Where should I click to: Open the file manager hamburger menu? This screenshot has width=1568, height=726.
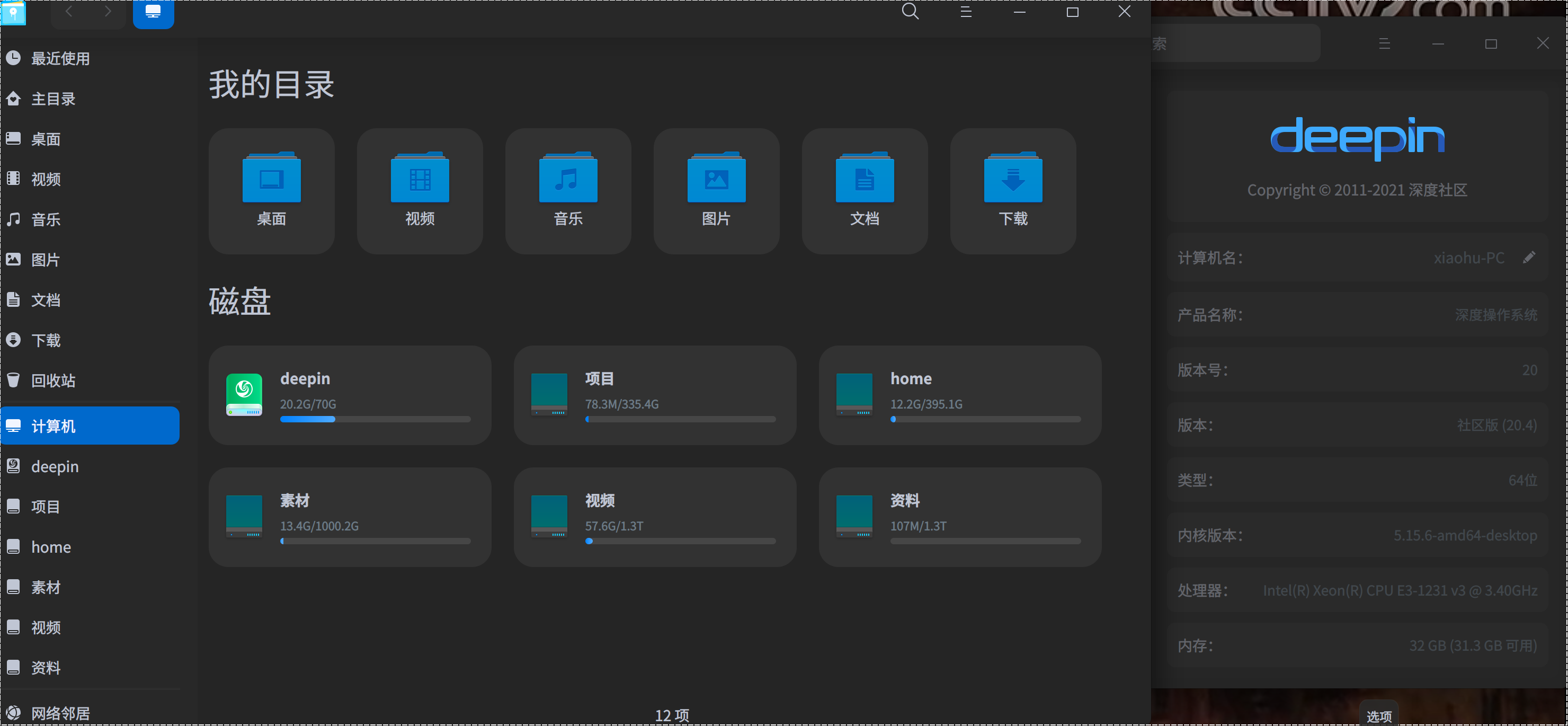tap(965, 12)
